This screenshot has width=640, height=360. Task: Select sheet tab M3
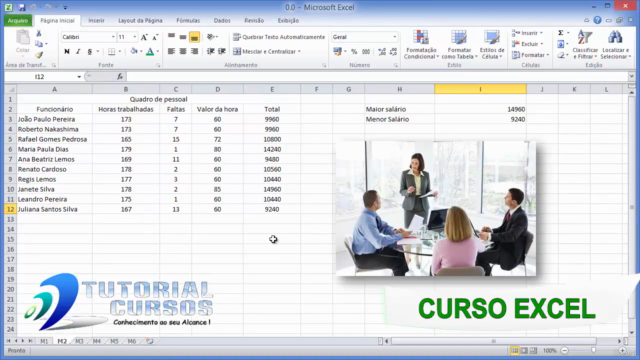(79, 341)
